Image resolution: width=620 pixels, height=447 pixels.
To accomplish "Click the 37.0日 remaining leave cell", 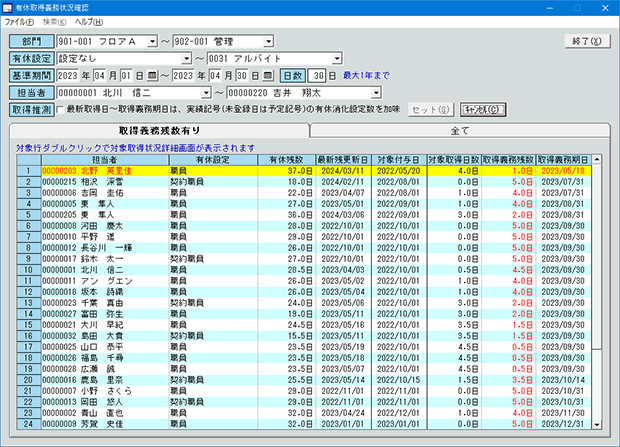I will [286, 171].
